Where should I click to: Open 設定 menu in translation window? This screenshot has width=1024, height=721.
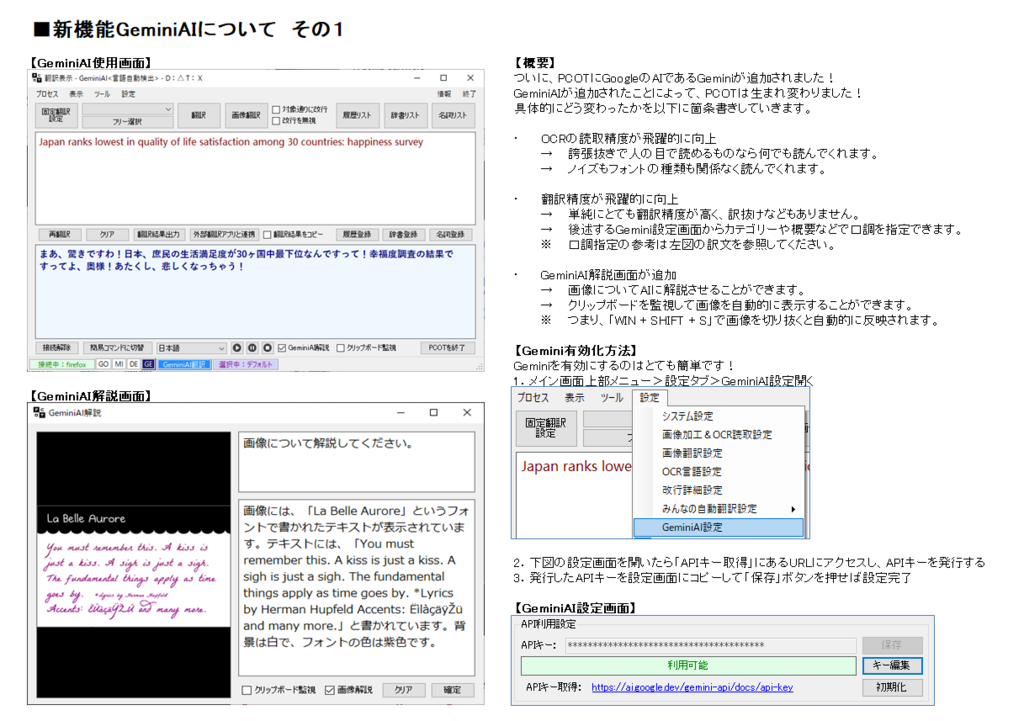pyautogui.click(x=129, y=94)
